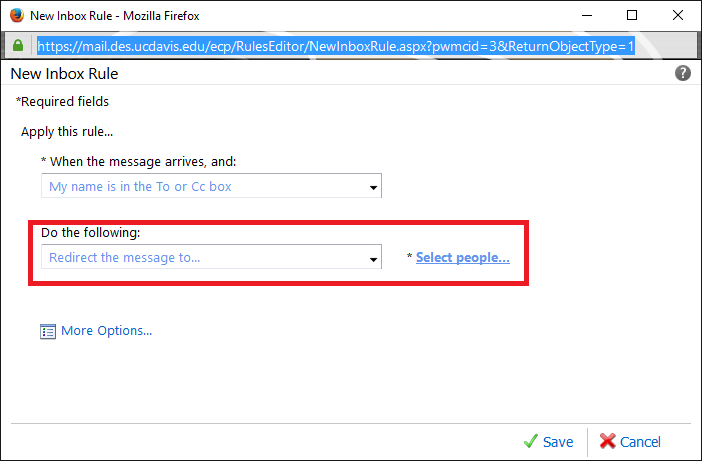Image resolution: width=702 pixels, height=461 pixels.
Task: Open the 'Redirect the message to...' combo box
Action: (x=211, y=257)
